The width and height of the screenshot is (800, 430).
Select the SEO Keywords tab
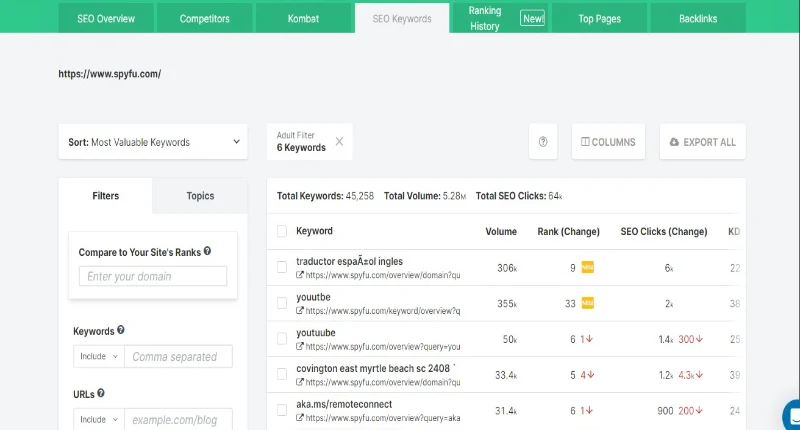[x=402, y=18]
